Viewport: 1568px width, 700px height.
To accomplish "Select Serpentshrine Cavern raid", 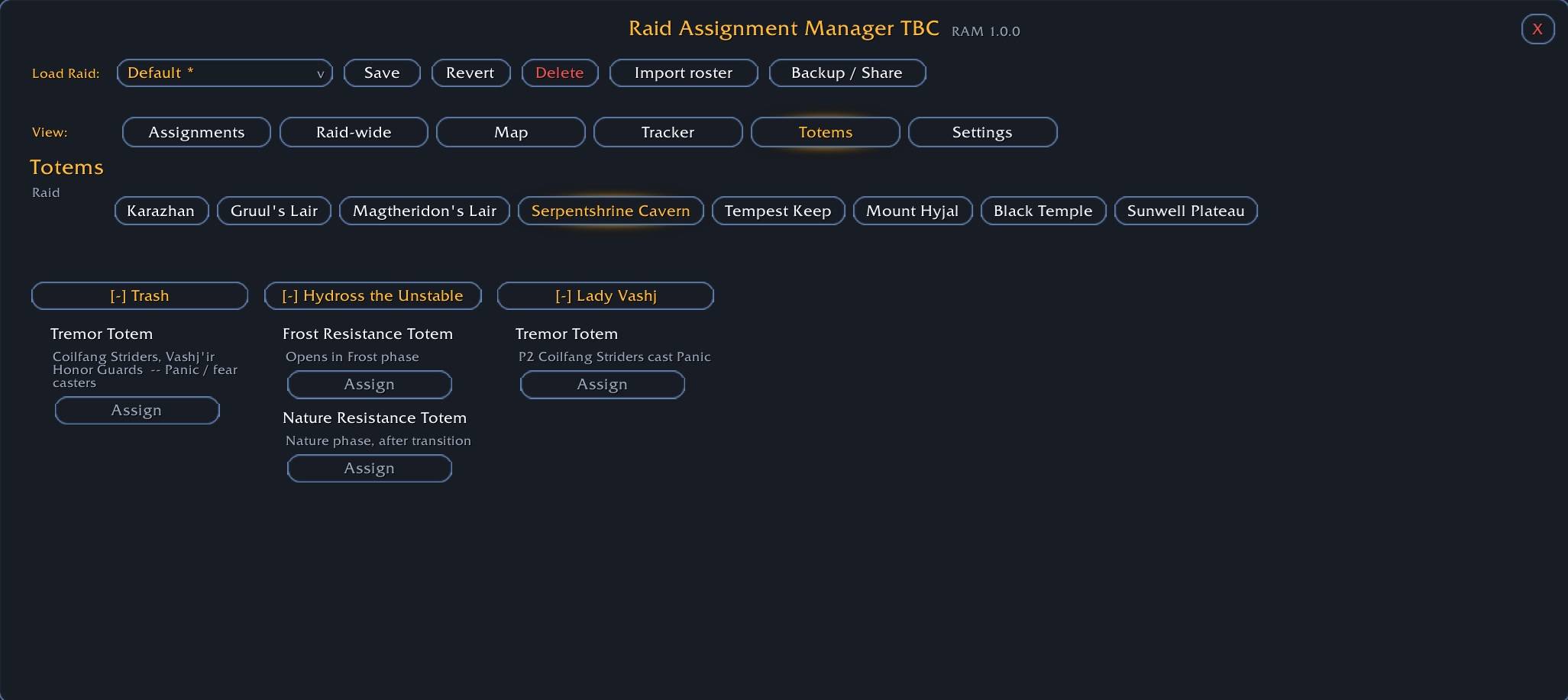I will pos(611,211).
